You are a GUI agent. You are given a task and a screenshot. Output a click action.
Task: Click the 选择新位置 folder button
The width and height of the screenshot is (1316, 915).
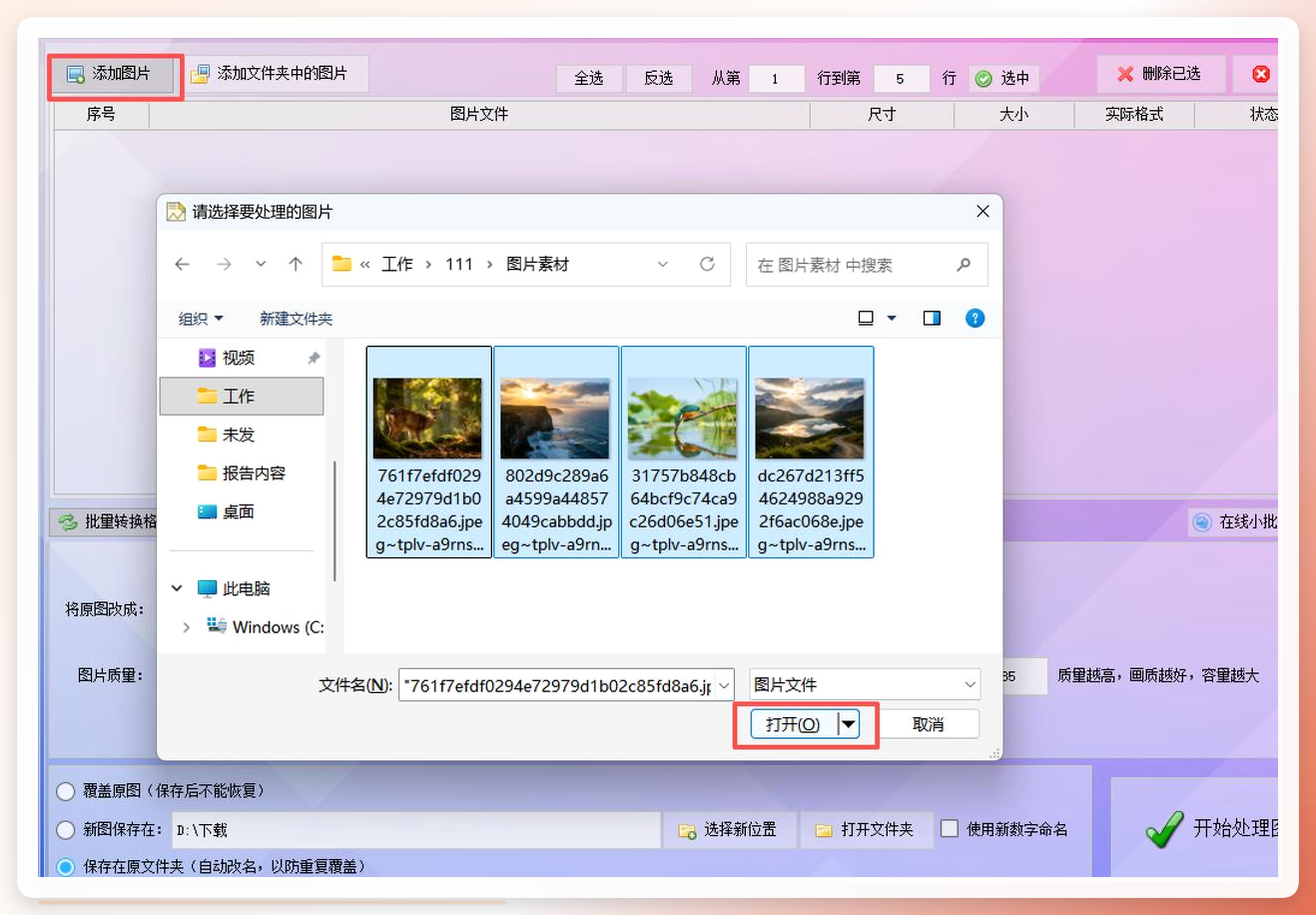(730, 829)
